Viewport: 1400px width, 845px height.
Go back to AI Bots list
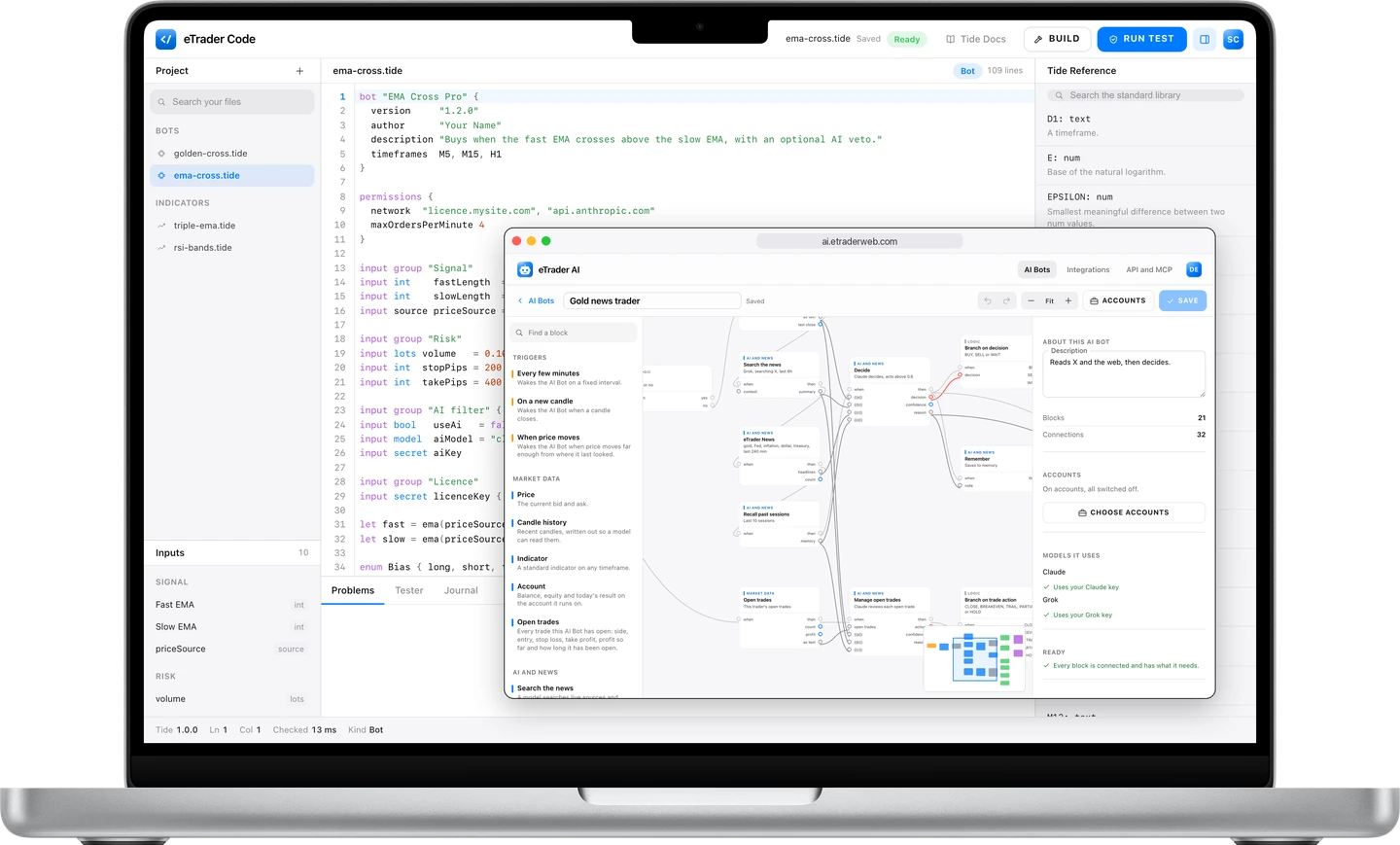[536, 301]
